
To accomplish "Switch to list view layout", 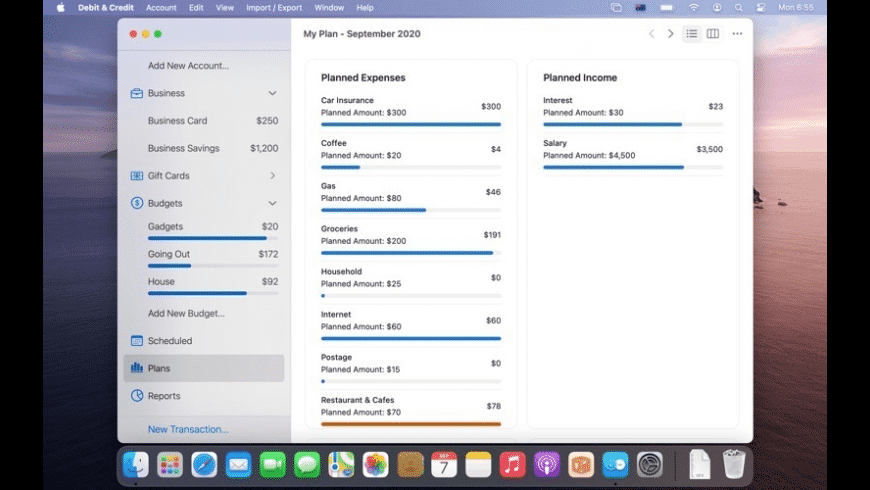I will click(692, 34).
